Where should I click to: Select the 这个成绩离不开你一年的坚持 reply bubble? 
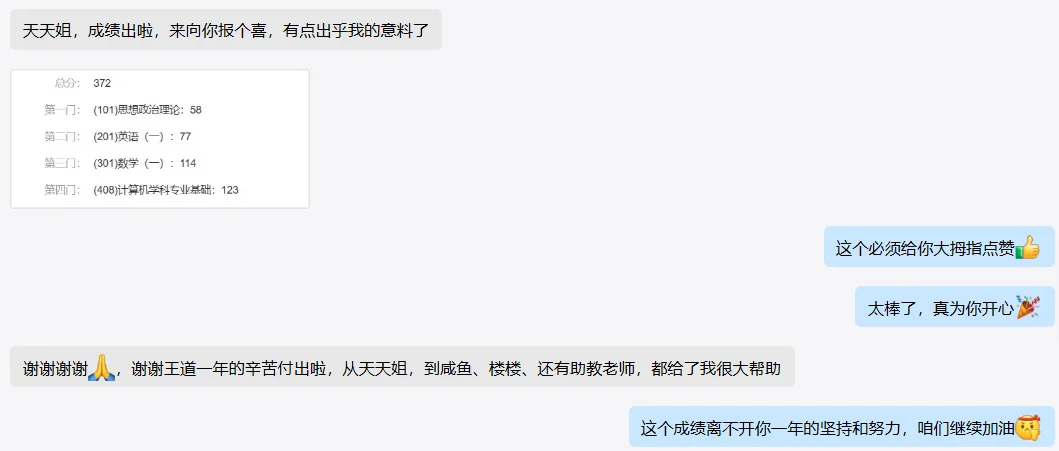pyautogui.click(x=842, y=427)
